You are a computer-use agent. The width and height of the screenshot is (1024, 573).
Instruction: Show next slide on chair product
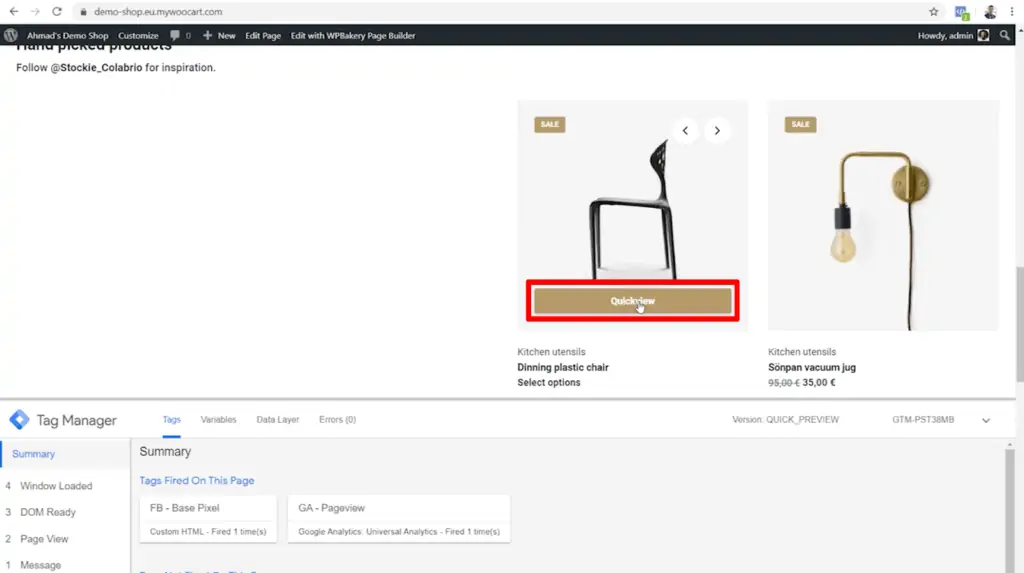pos(717,131)
